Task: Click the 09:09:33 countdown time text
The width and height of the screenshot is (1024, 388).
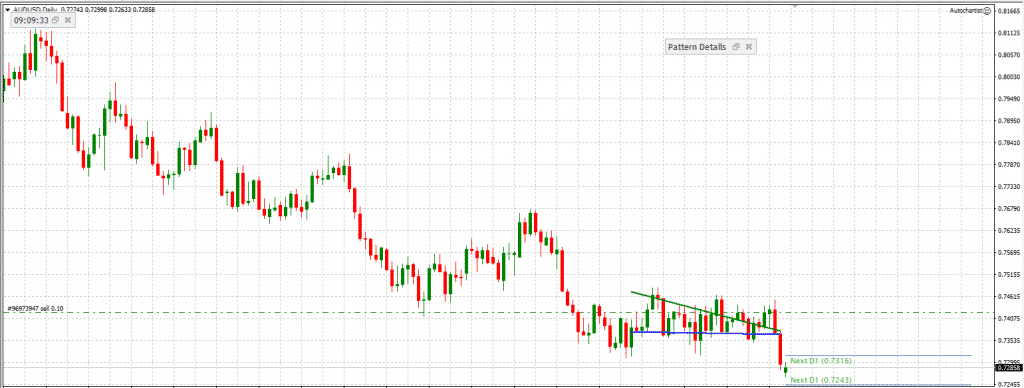Action: coord(31,21)
